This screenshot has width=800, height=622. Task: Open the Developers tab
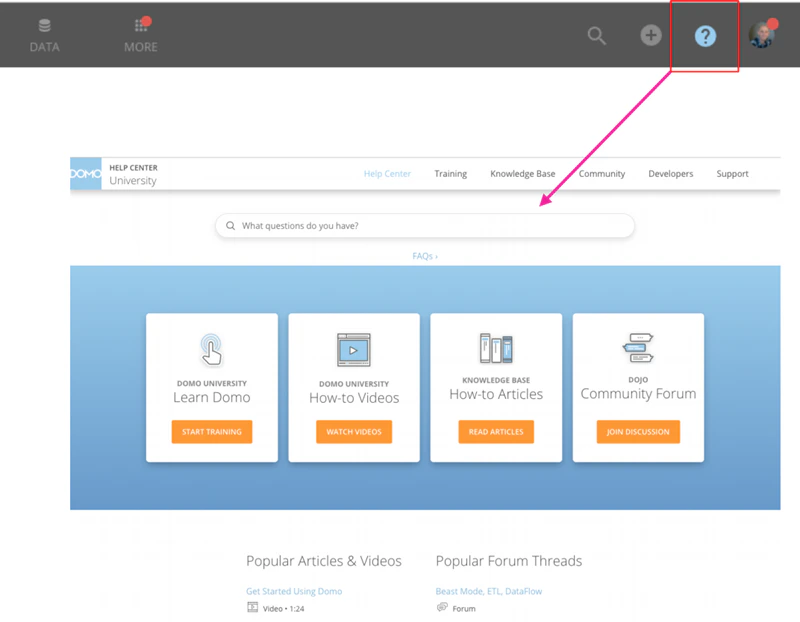670,174
